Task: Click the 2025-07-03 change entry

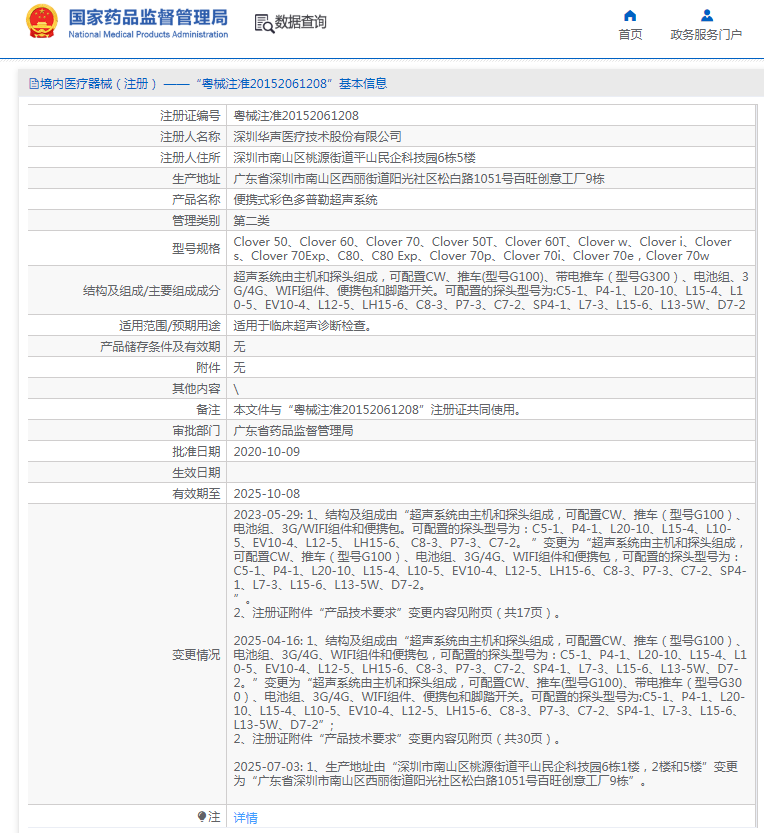Action: (x=486, y=774)
